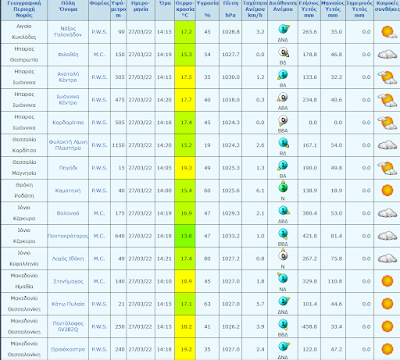Click the wind icon in the Στενήμαχος row
The height and width of the screenshot is (360, 400).
(x=282, y=278)
